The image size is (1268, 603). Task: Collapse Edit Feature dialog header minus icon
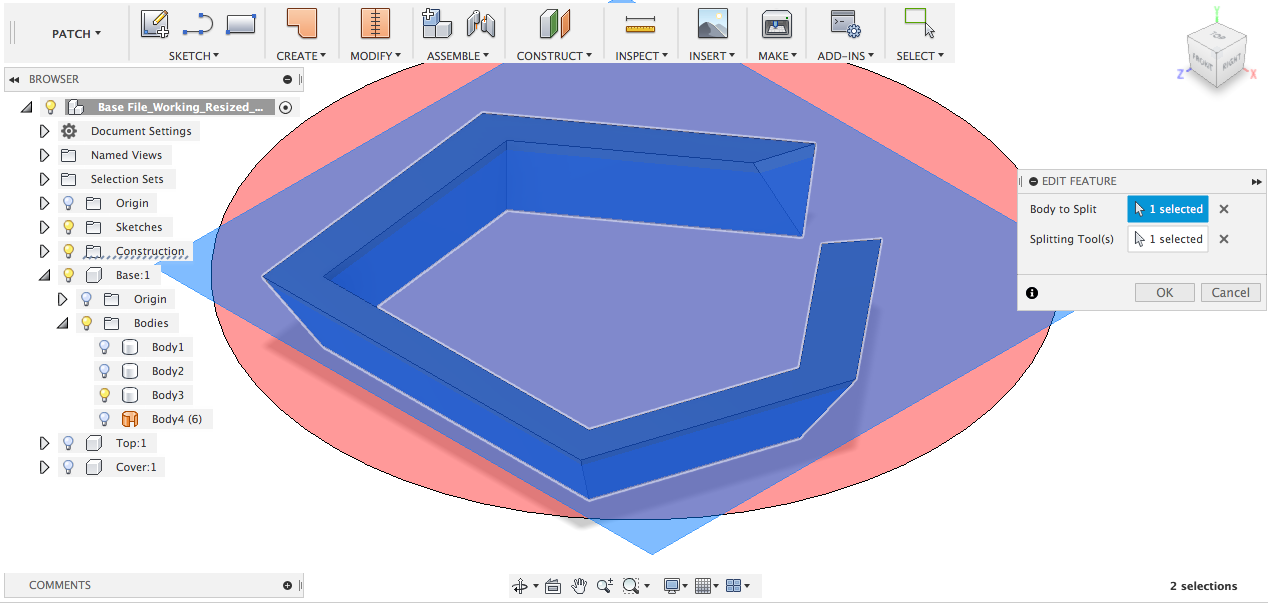pos(1033,181)
